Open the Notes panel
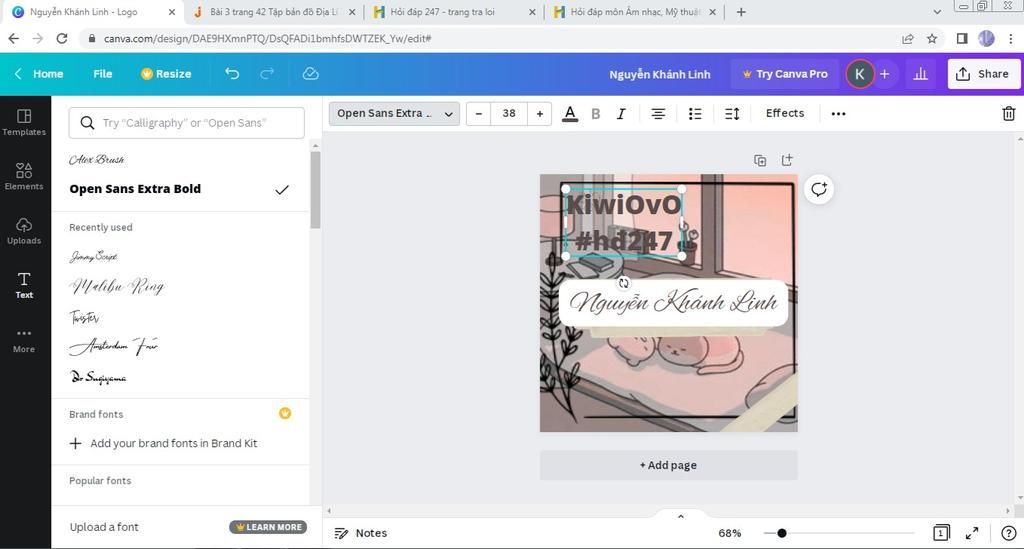Image resolution: width=1024 pixels, height=549 pixels. (x=360, y=533)
